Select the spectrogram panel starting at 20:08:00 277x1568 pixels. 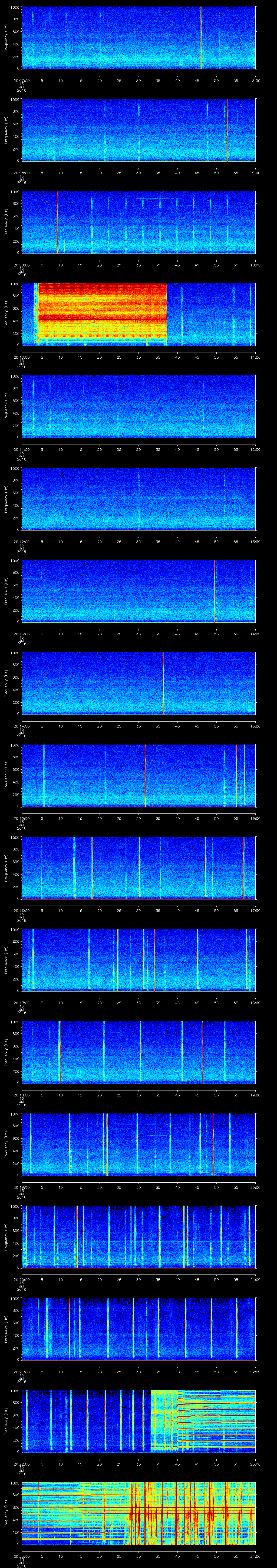[x=138, y=130]
